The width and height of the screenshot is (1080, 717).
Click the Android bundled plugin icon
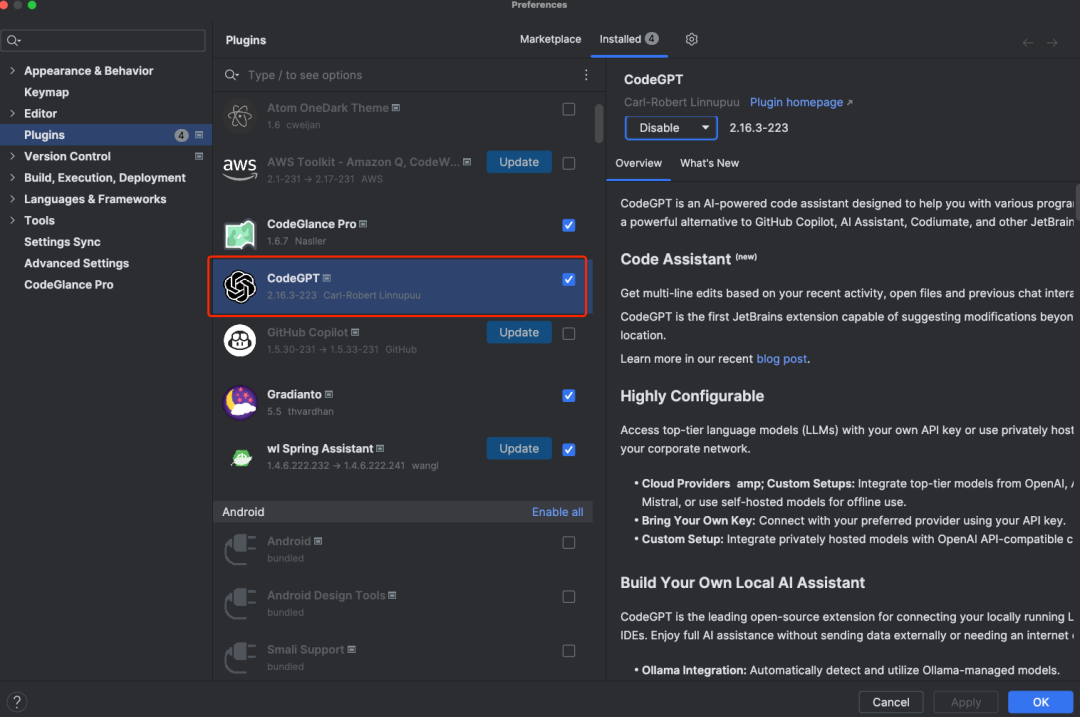click(240, 550)
